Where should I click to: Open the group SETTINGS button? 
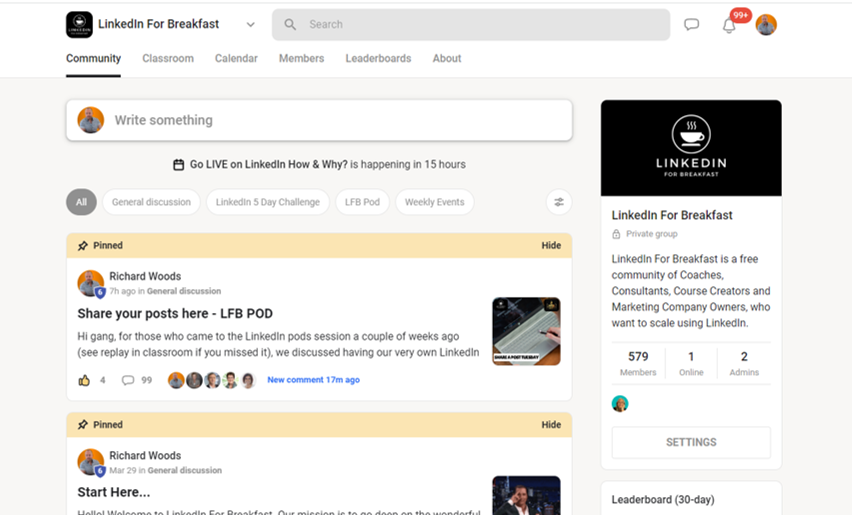(x=691, y=442)
